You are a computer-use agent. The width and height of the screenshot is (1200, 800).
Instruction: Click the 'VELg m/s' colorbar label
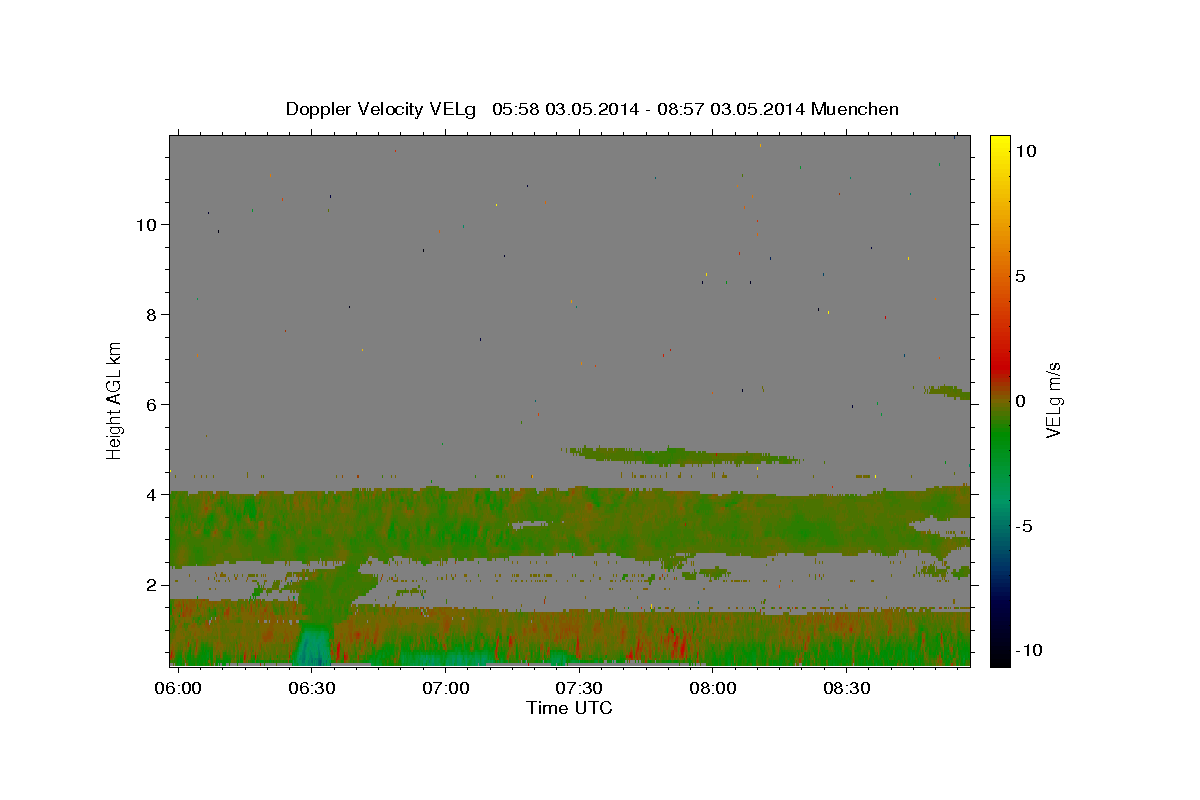1053,400
